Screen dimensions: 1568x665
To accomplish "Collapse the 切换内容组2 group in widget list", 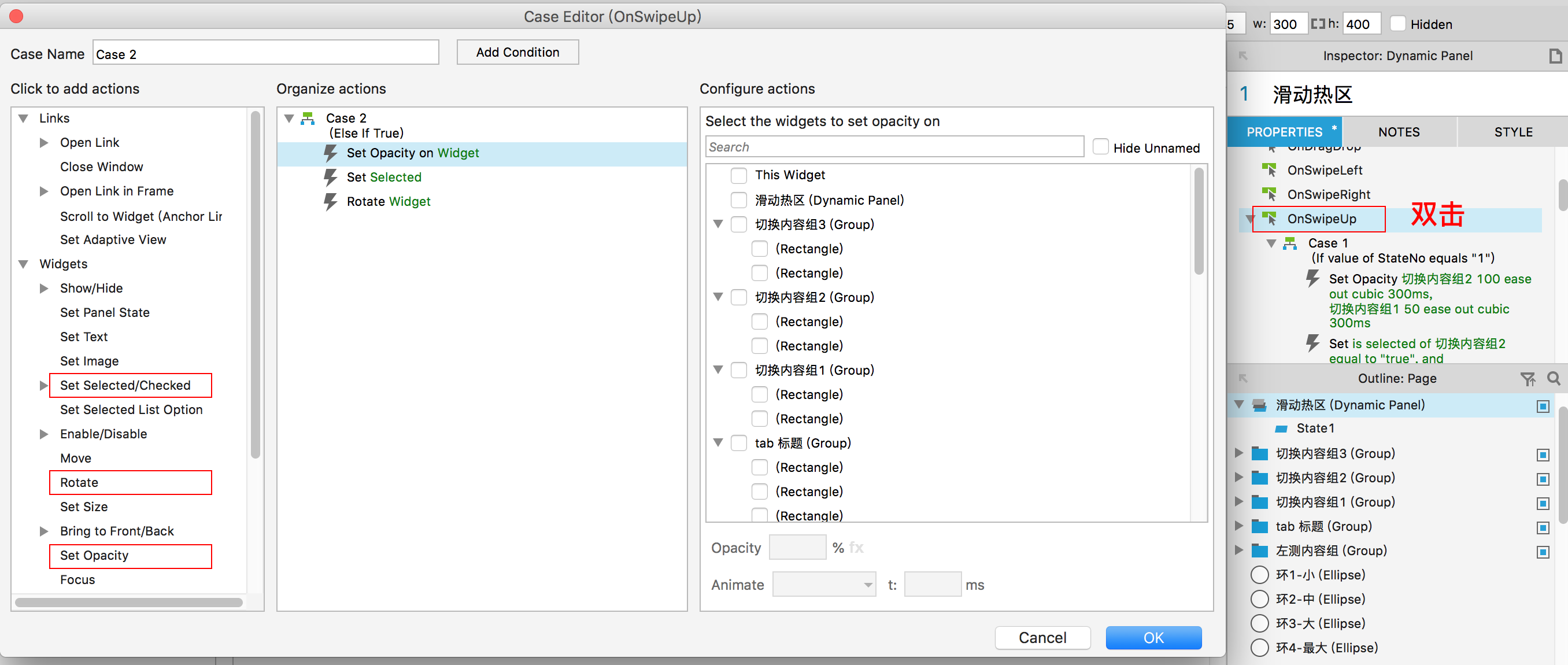I will point(718,297).
